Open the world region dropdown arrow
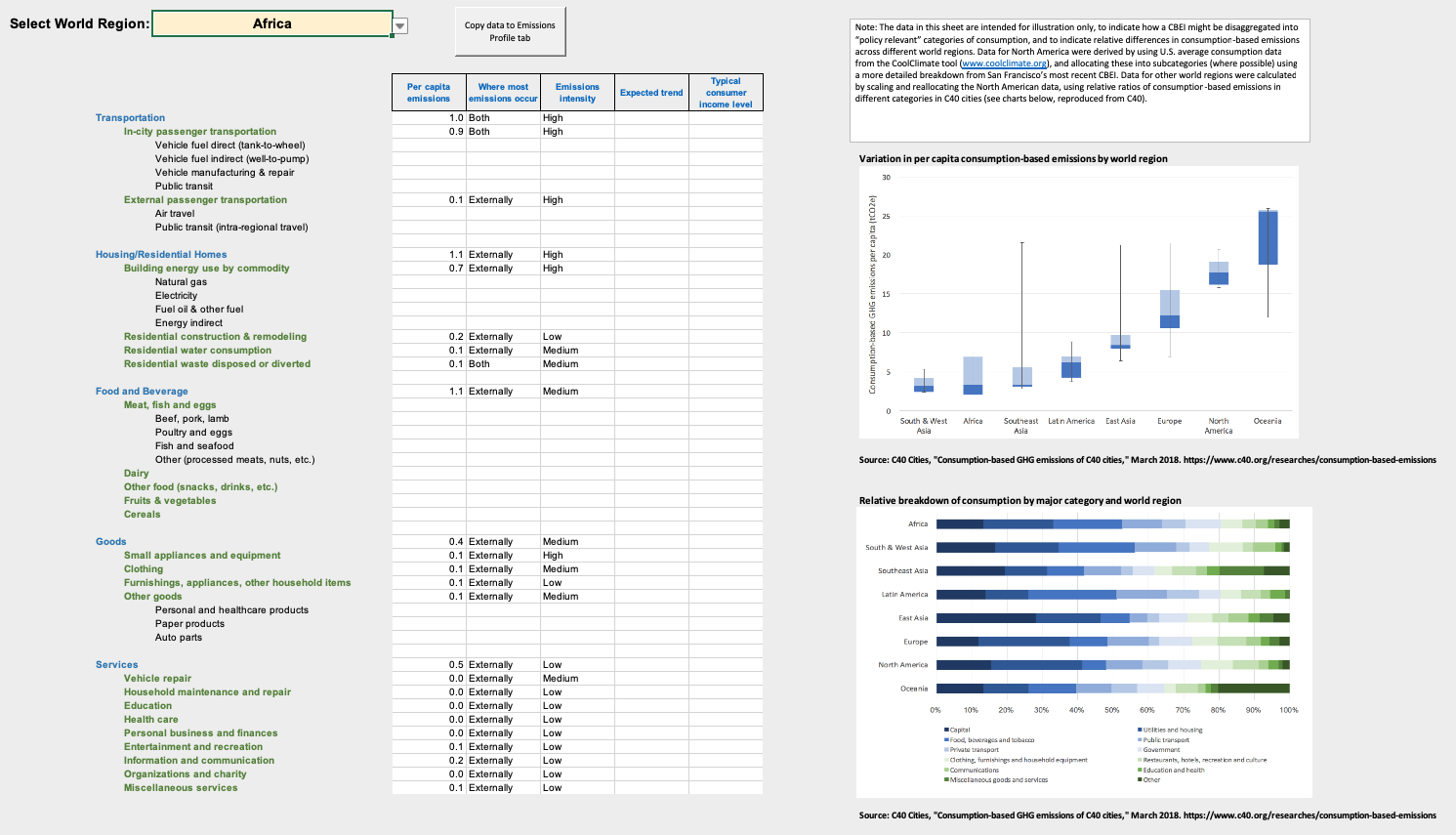Image resolution: width=1456 pixels, height=835 pixels. tap(400, 25)
